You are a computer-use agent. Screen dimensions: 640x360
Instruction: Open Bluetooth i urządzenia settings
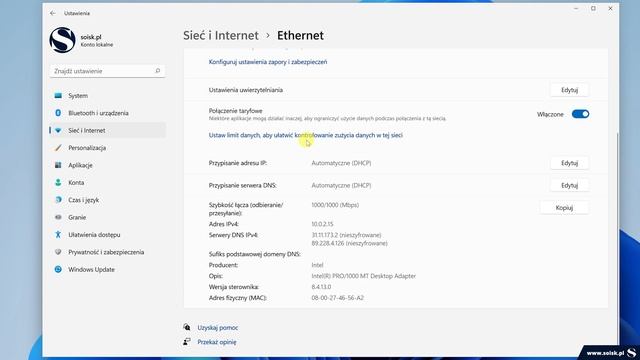pos(108,113)
